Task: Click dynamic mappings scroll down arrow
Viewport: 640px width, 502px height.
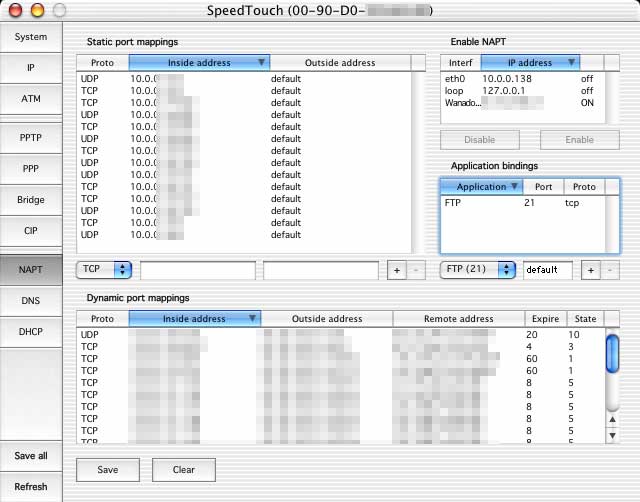Action: (x=612, y=435)
